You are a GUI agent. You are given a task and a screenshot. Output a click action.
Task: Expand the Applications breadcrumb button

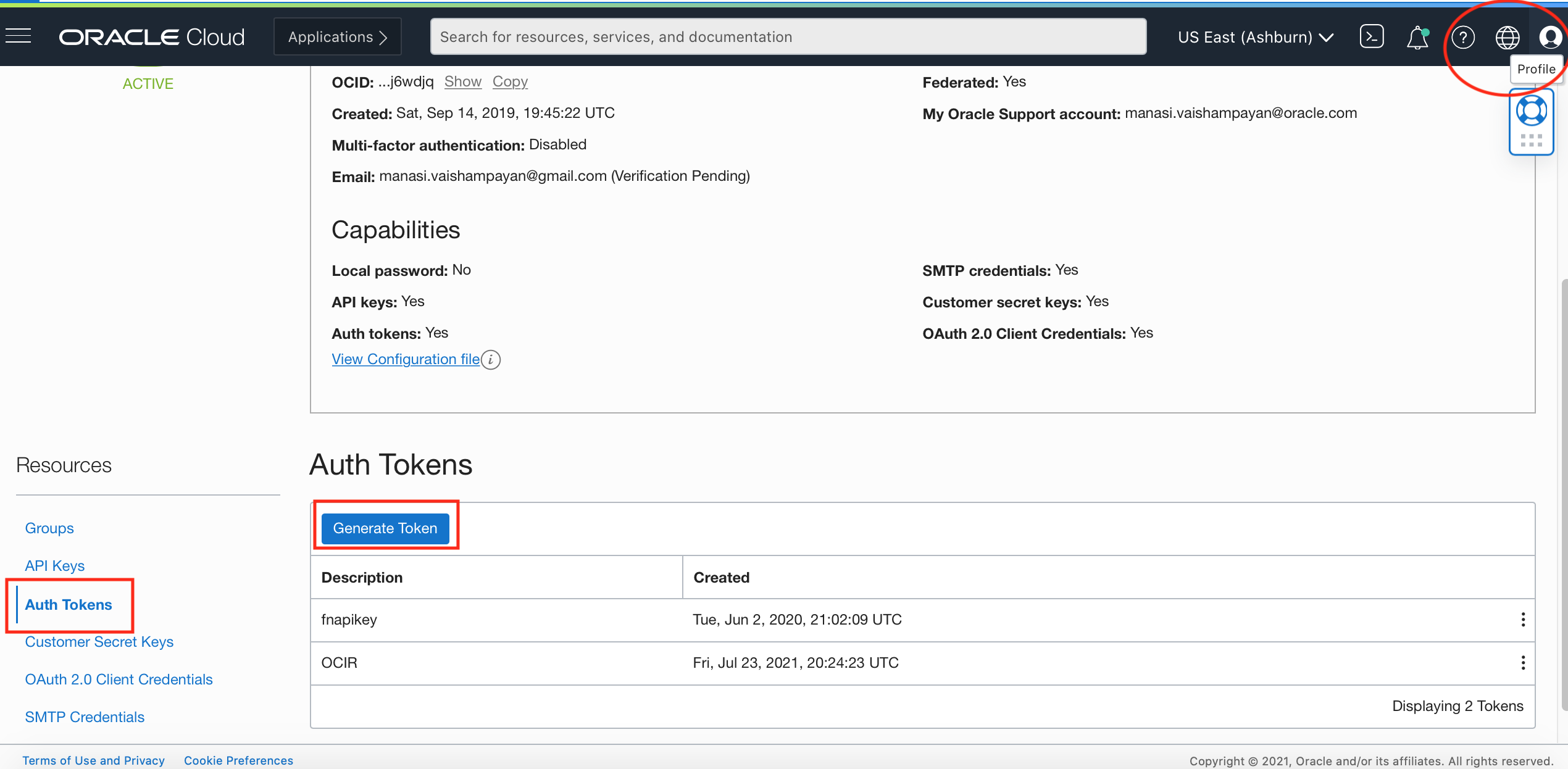click(337, 37)
